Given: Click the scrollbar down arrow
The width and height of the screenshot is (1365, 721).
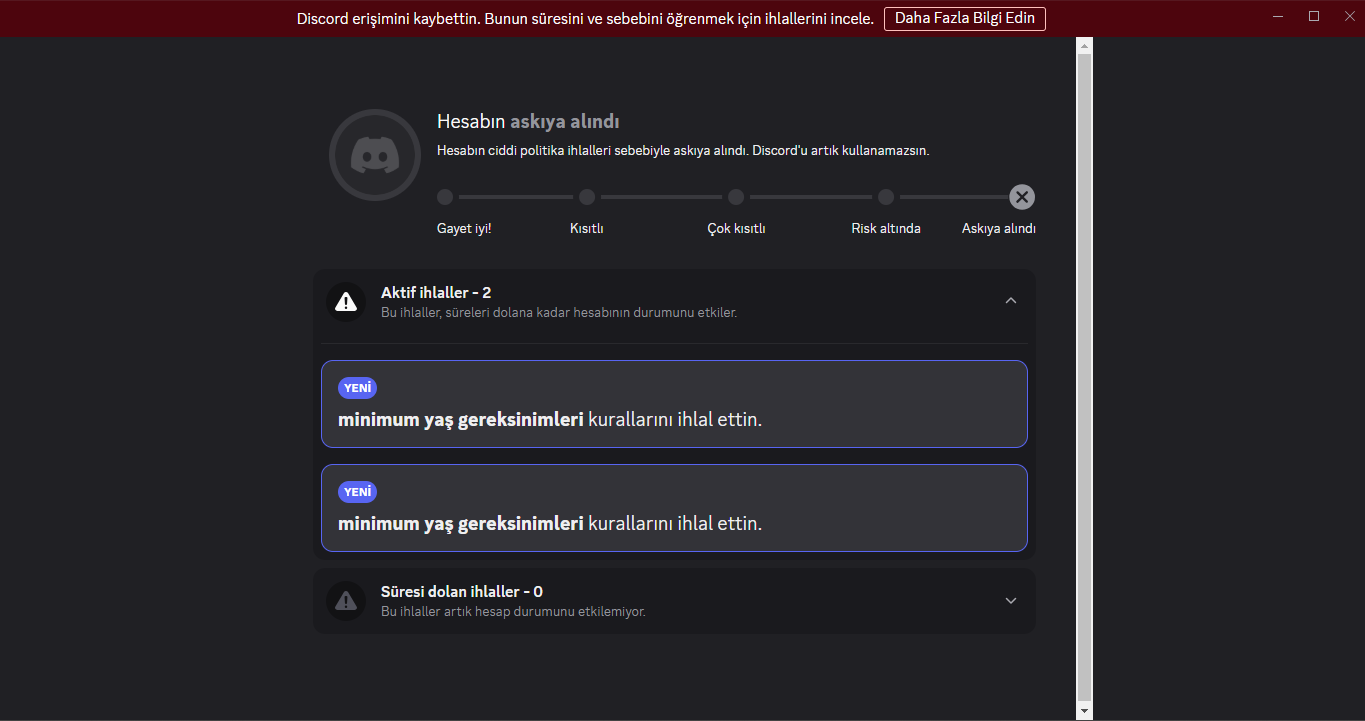Looking at the screenshot, I should coord(1085,710).
